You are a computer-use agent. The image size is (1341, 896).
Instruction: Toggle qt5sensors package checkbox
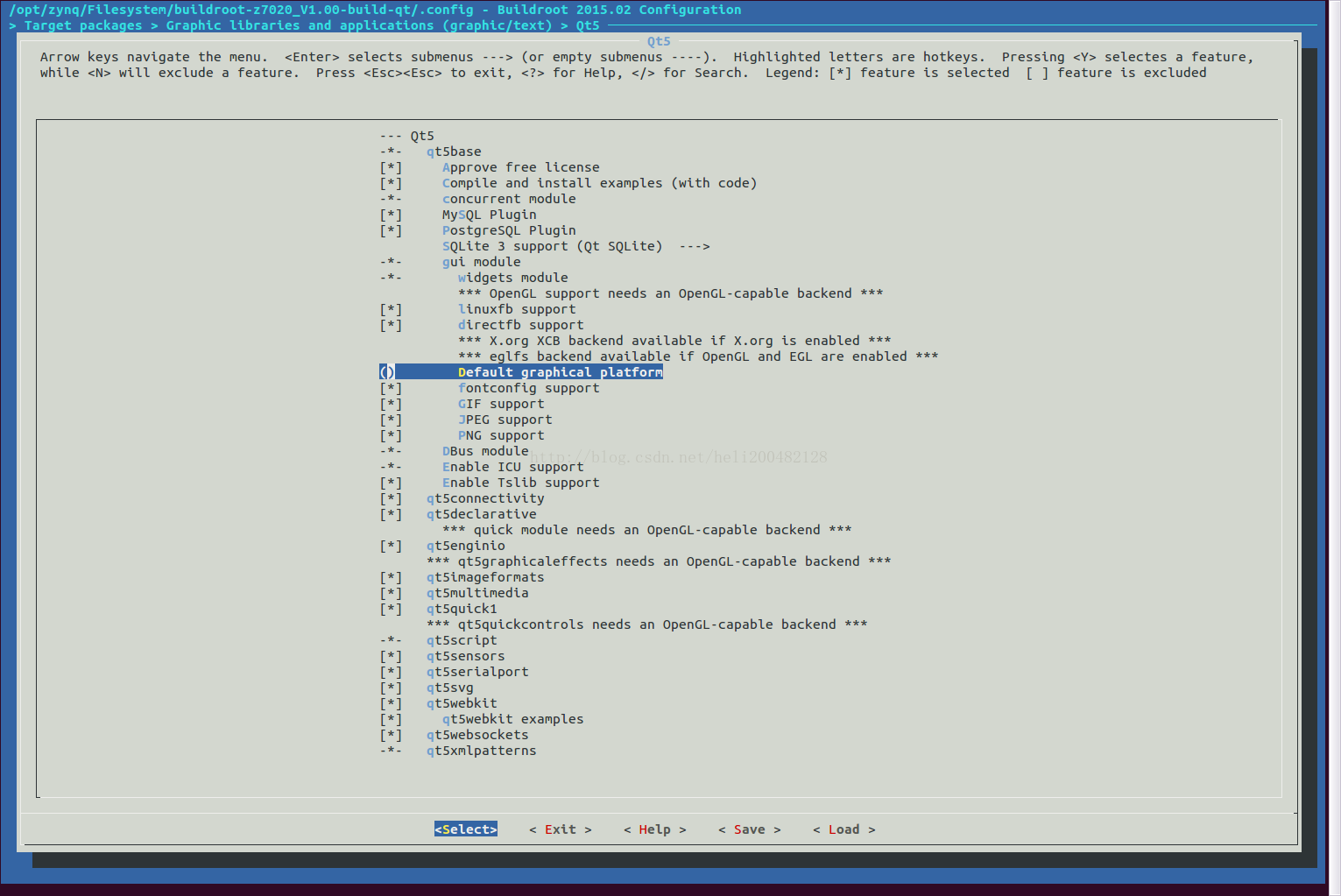click(391, 656)
